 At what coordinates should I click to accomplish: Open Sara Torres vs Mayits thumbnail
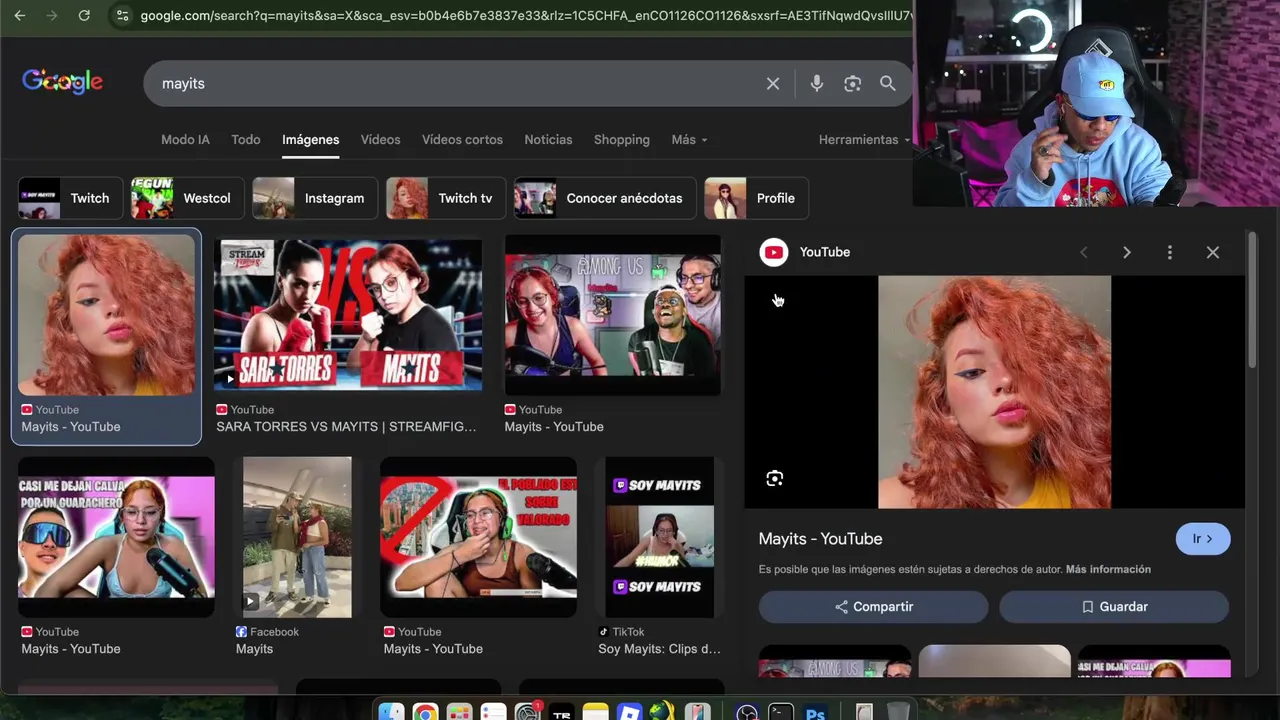(x=348, y=315)
